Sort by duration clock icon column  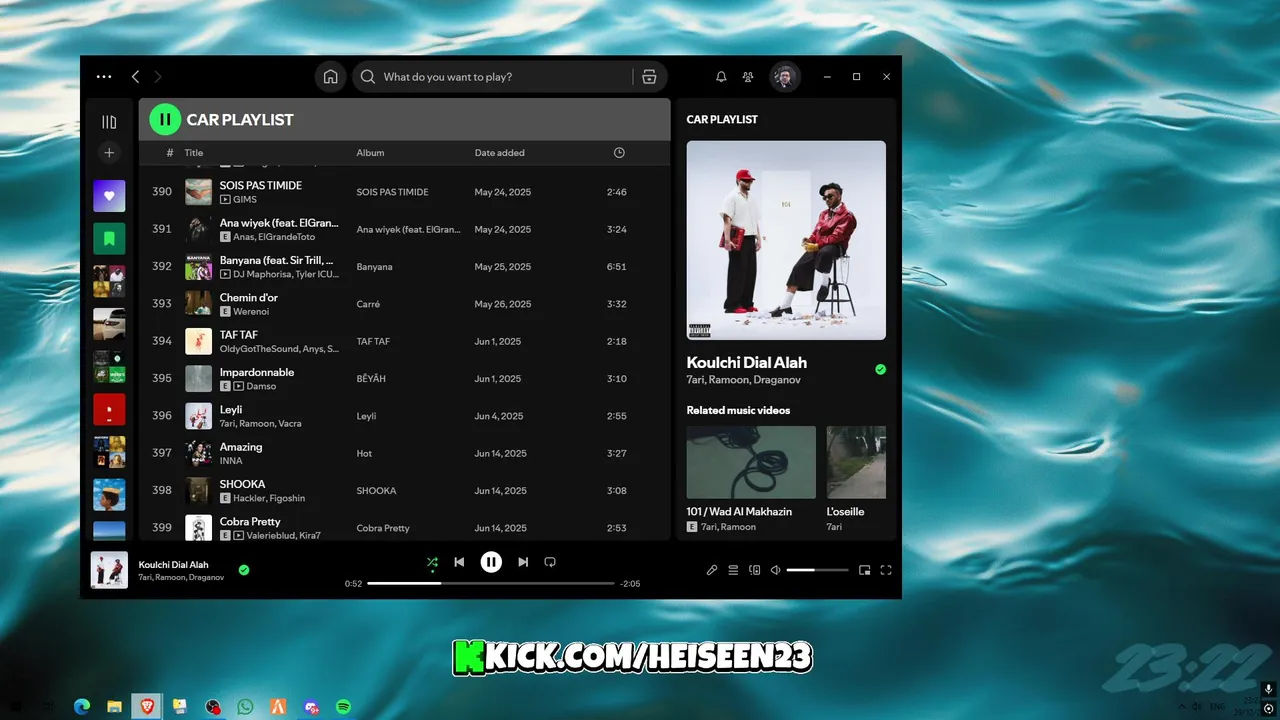[619, 153]
